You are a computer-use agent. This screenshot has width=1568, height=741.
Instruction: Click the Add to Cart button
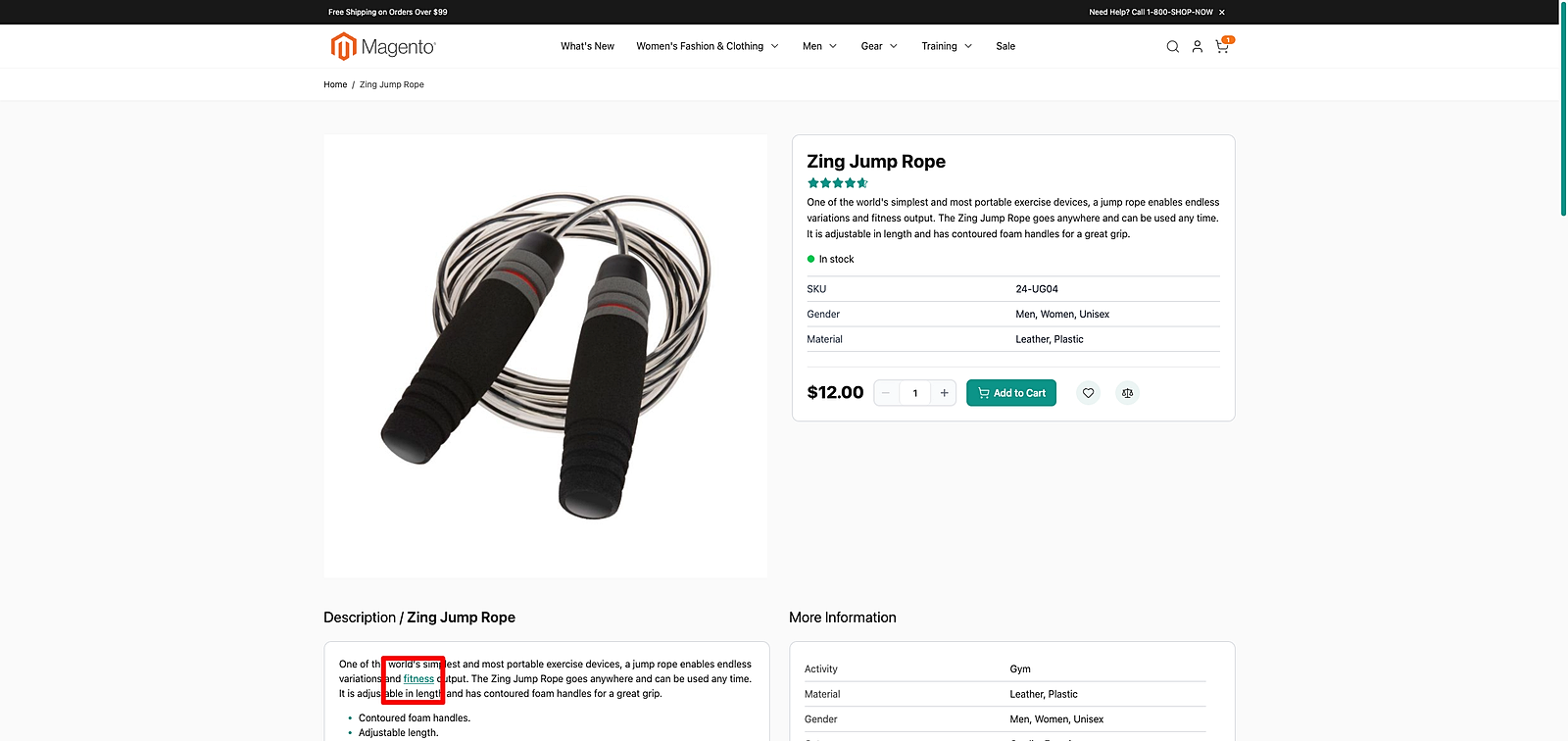(x=1011, y=393)
